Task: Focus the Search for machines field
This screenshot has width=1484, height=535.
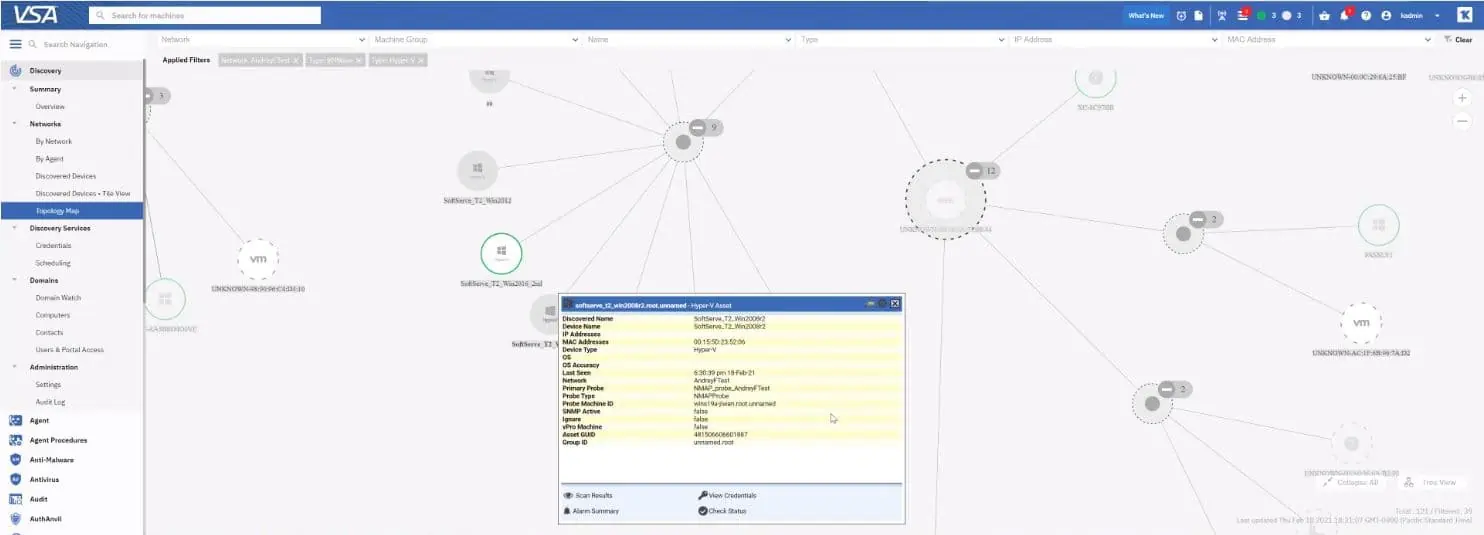Action: coord(205,15)
